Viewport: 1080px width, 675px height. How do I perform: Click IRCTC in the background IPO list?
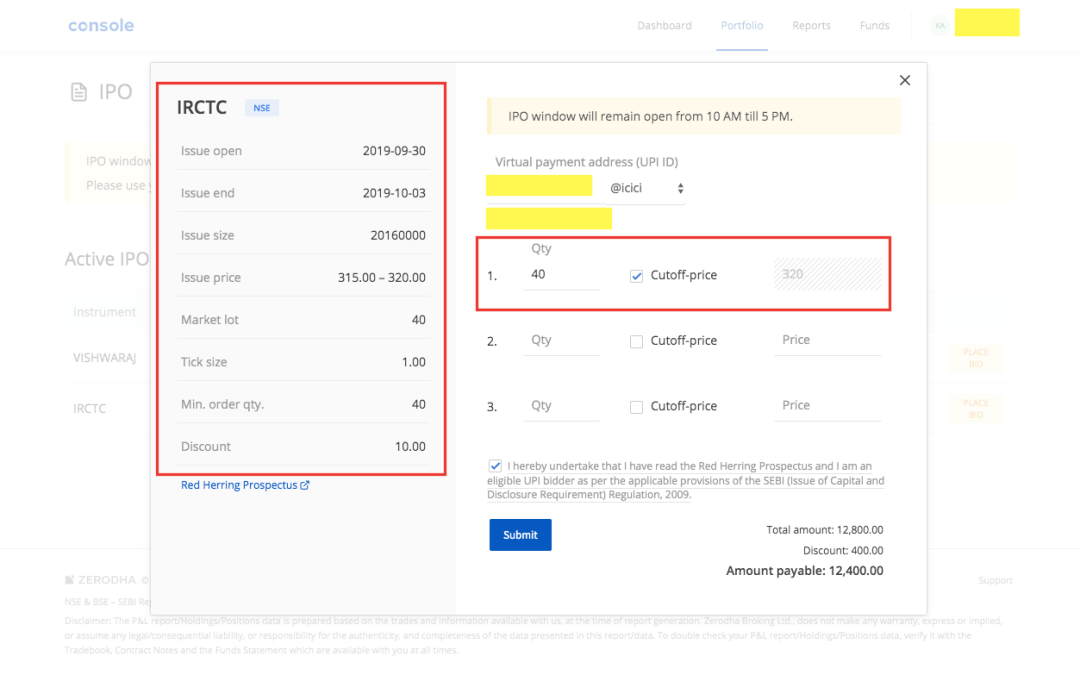[90, 408]
